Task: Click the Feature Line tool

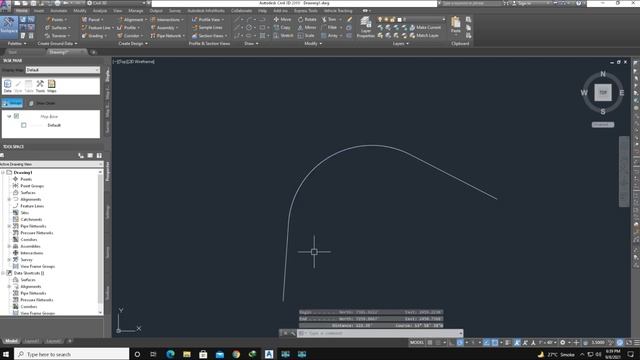Action: (x=97, y=27)
